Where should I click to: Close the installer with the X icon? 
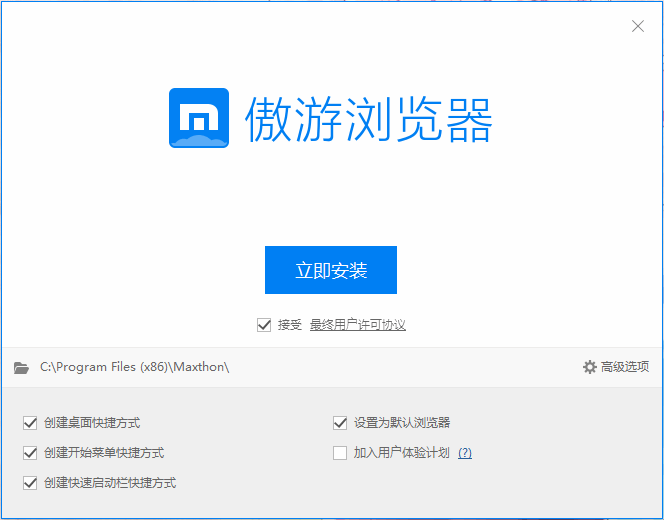(638, 26)
